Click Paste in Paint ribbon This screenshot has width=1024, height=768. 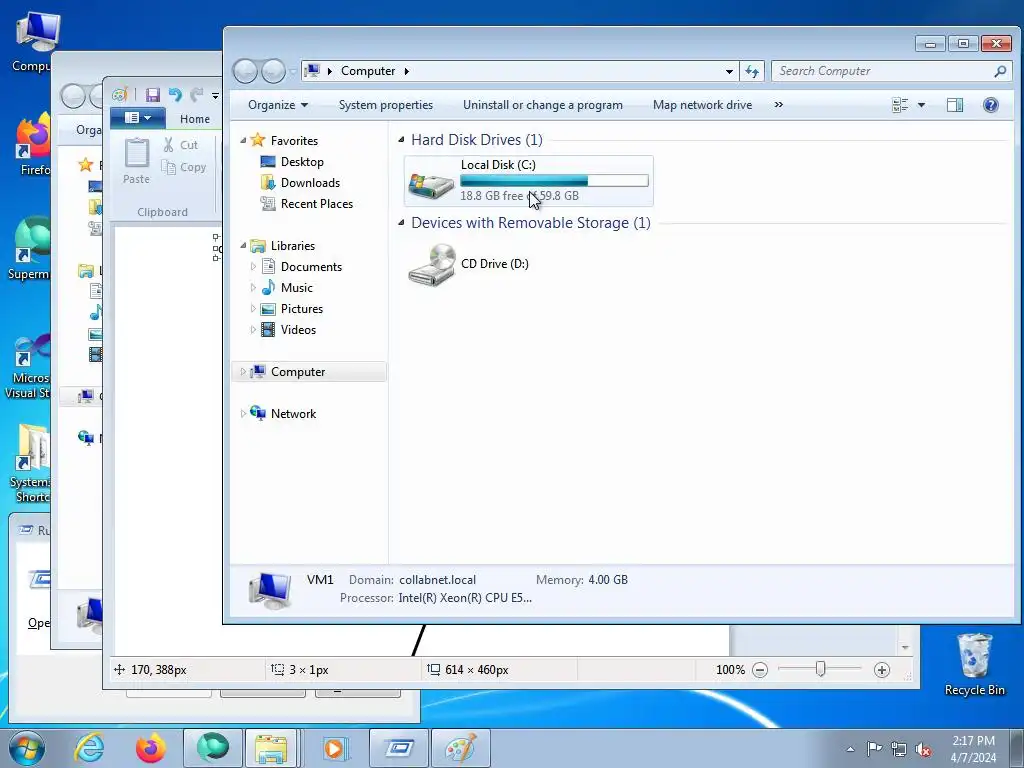[x=136, y=161]
